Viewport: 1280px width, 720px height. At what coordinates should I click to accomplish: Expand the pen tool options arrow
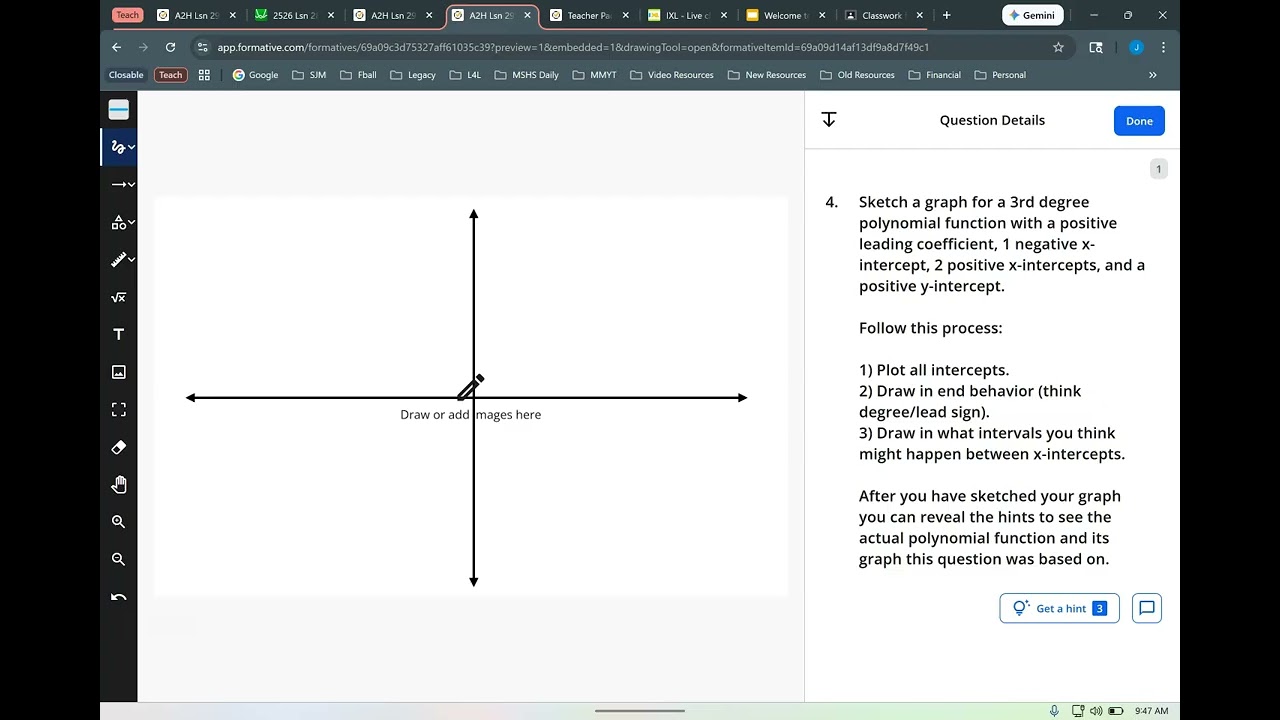point(131,147)
